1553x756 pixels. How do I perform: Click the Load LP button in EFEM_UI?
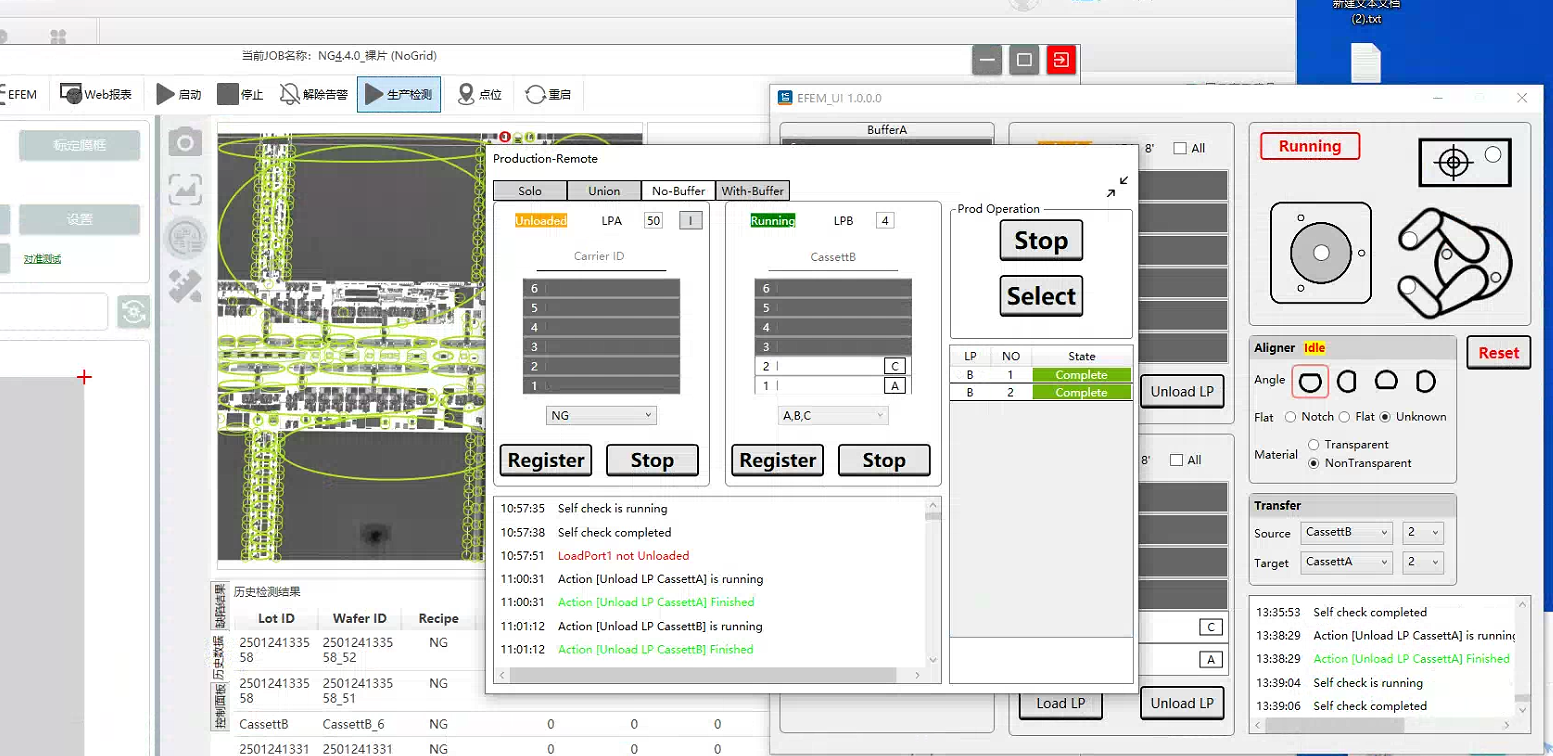point(1060,703)
